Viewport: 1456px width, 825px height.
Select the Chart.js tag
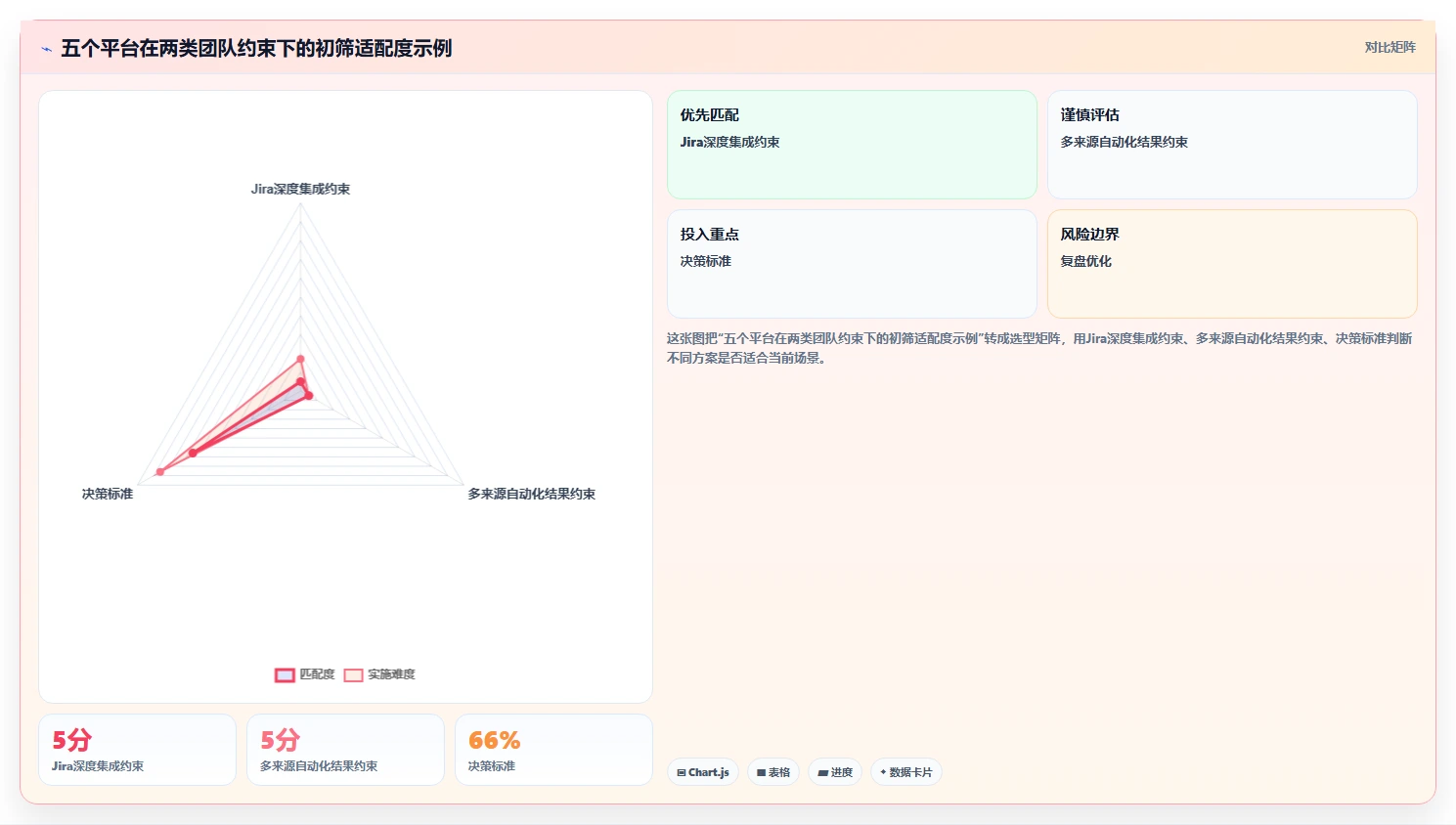[x=703, y=772]
